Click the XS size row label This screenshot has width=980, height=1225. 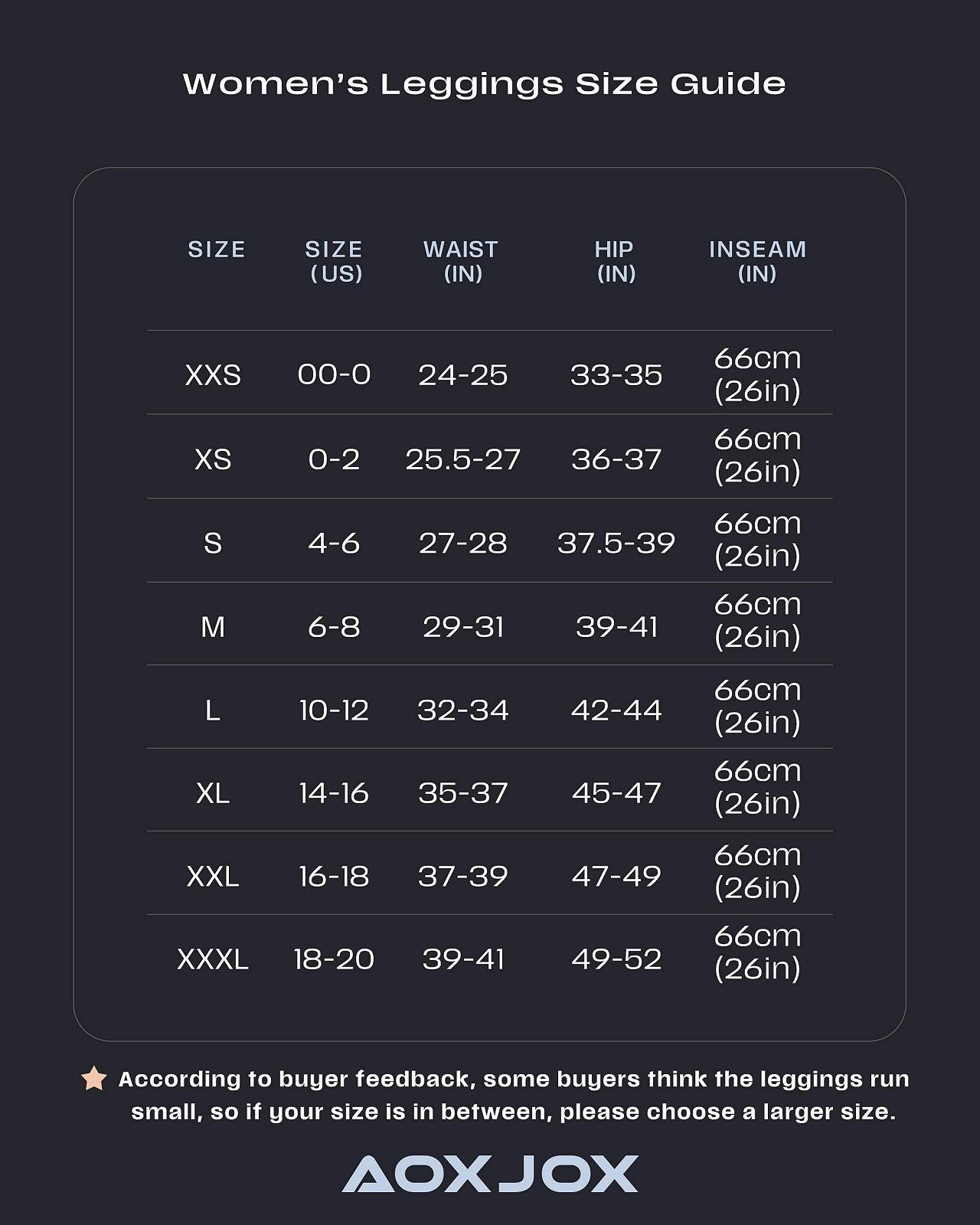213,459
